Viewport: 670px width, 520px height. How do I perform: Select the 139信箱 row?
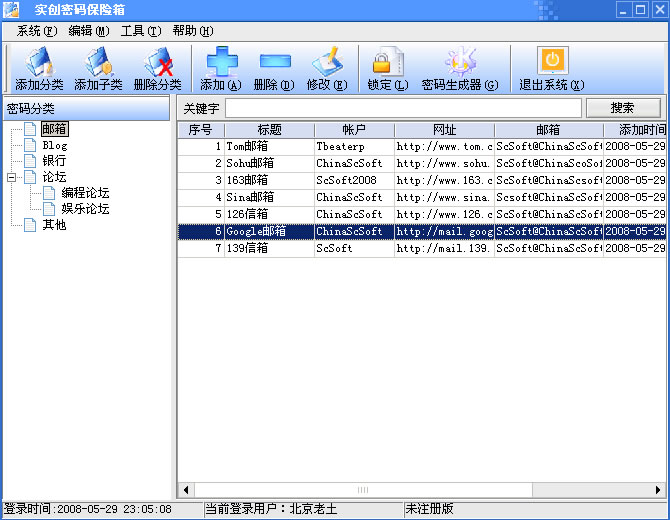[422, 249]
